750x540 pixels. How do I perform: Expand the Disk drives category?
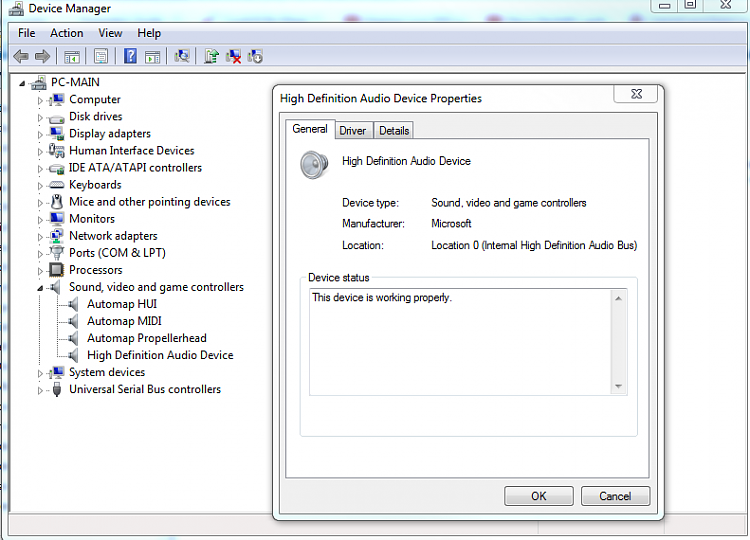click(40, 118)
